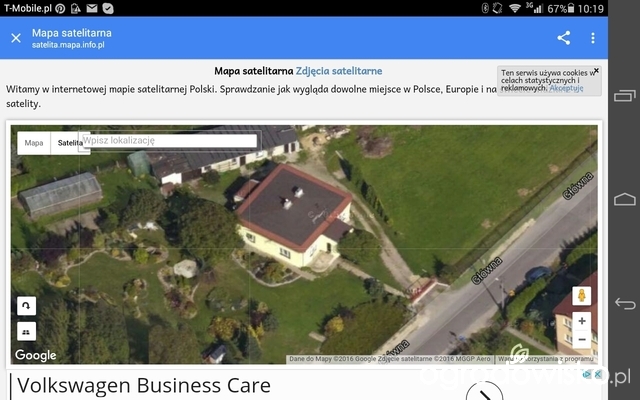Screen dimensions: 640x400
Task: Focus the Wpisz lokalizację search field
Action: [169, 140]
